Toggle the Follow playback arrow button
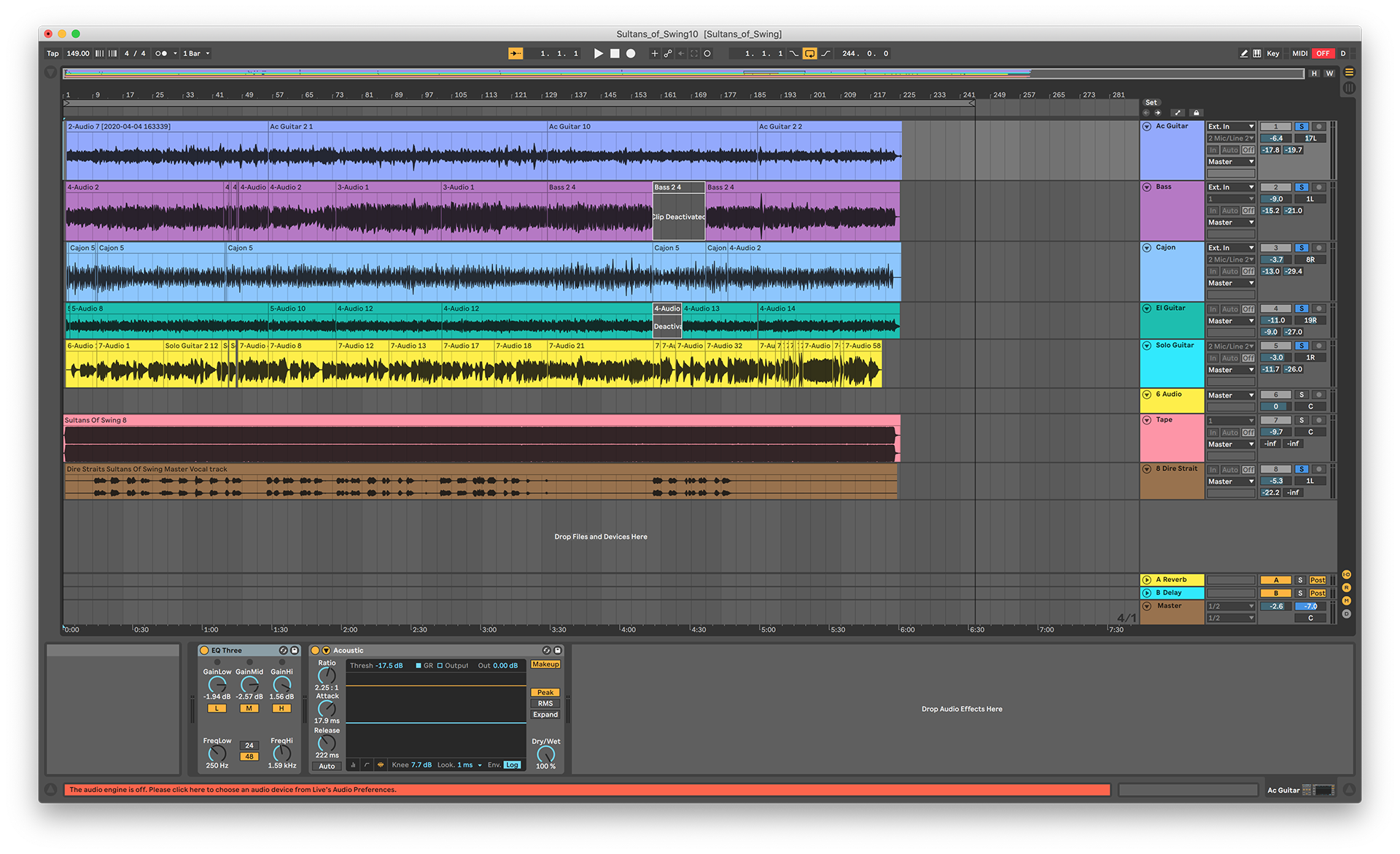The width and height of the screenshot is (1400, 854). pos(516,53)
